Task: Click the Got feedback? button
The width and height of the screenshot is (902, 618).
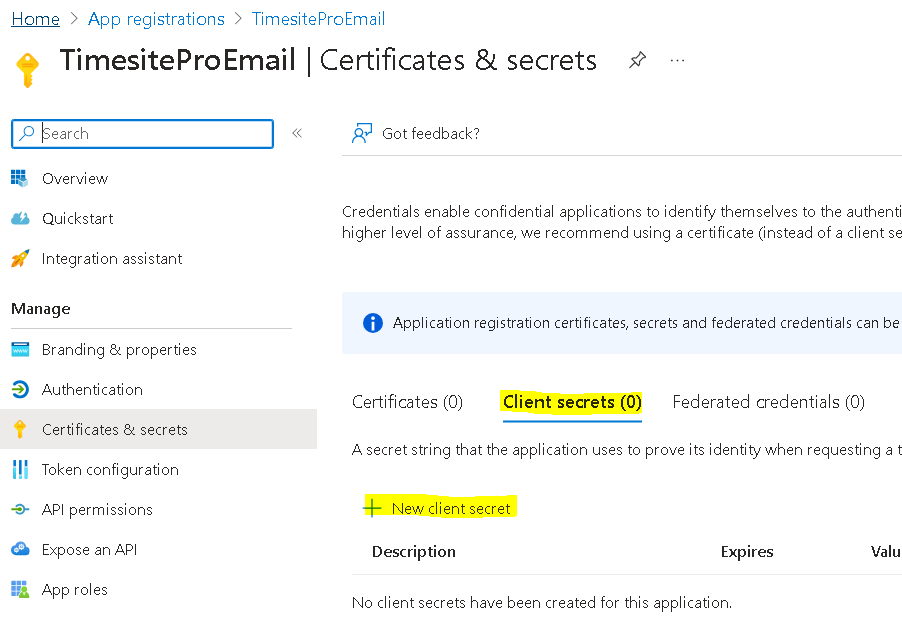Action: pyautogui.click(x=417, y=134)
